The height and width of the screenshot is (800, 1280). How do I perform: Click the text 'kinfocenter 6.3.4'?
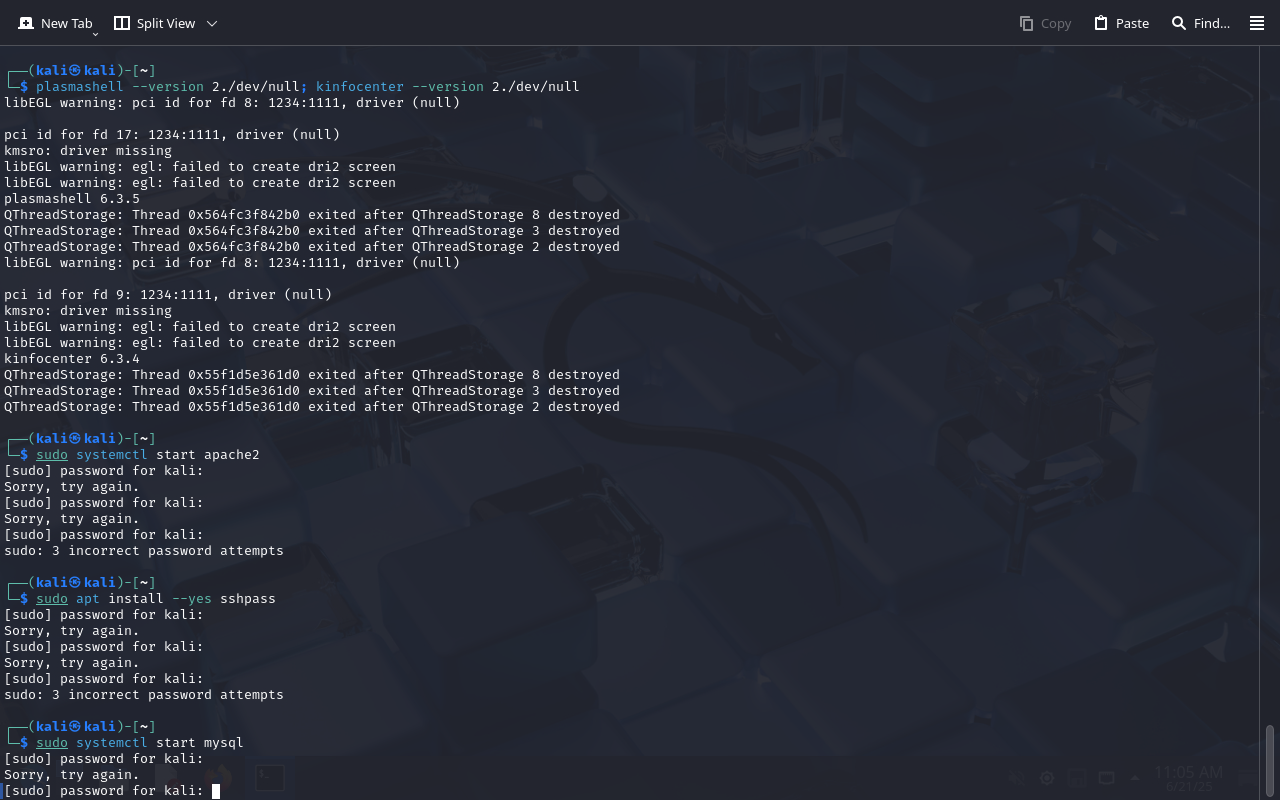[x=72, y=358]
